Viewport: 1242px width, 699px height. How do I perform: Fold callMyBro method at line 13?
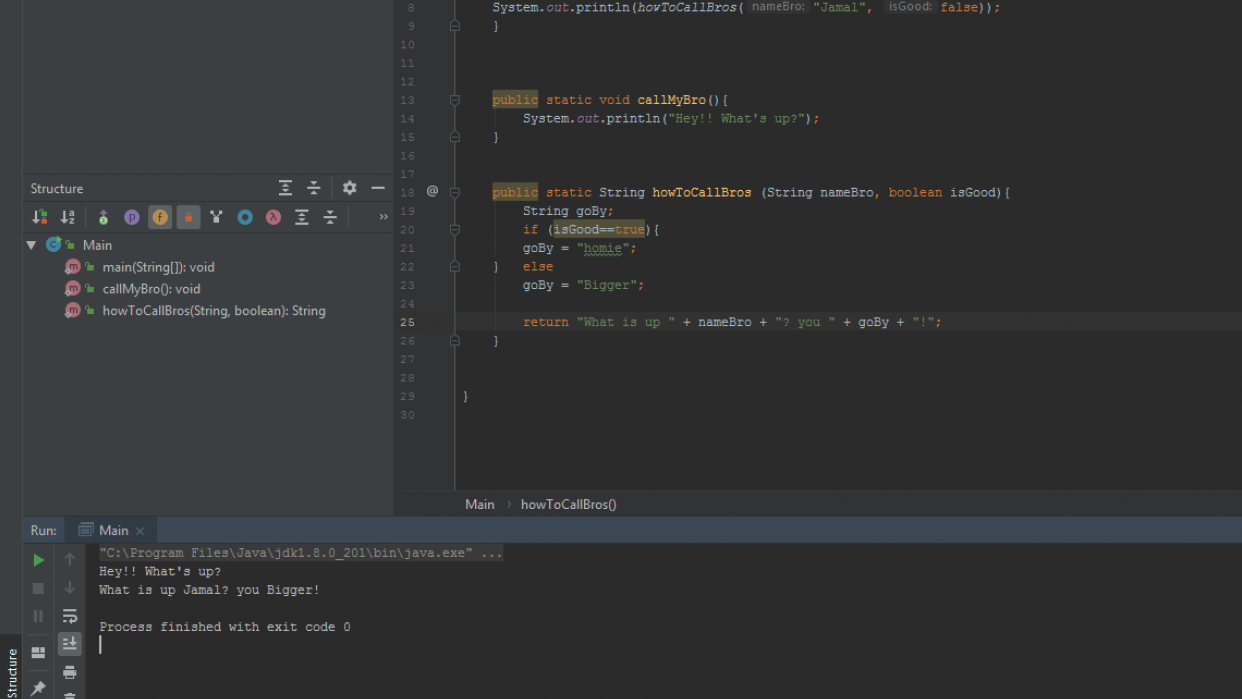[454, 100]
